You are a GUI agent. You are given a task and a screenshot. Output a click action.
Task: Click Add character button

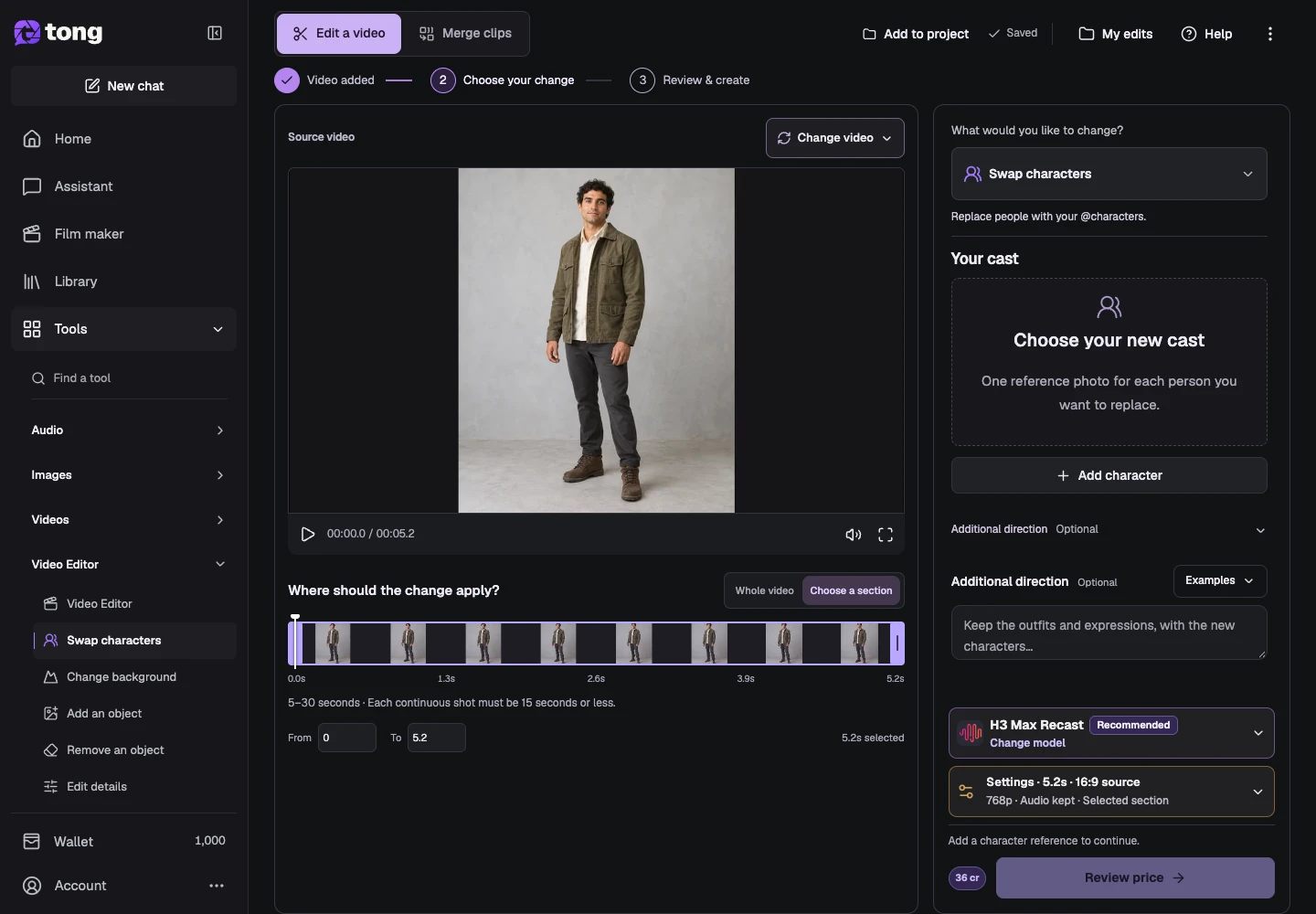1109,475
